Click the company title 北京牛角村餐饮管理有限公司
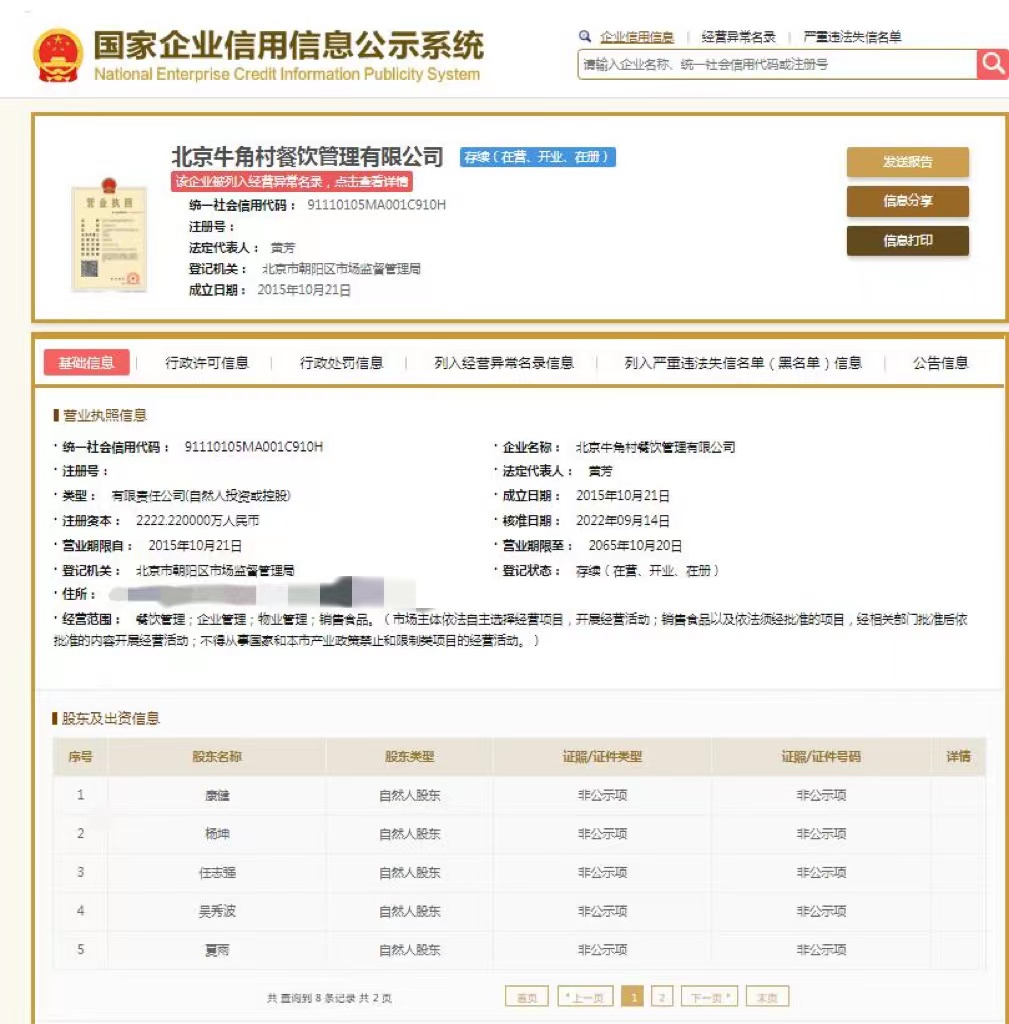The height and width of the screenshot is (1024, 1009). point(308,157)
